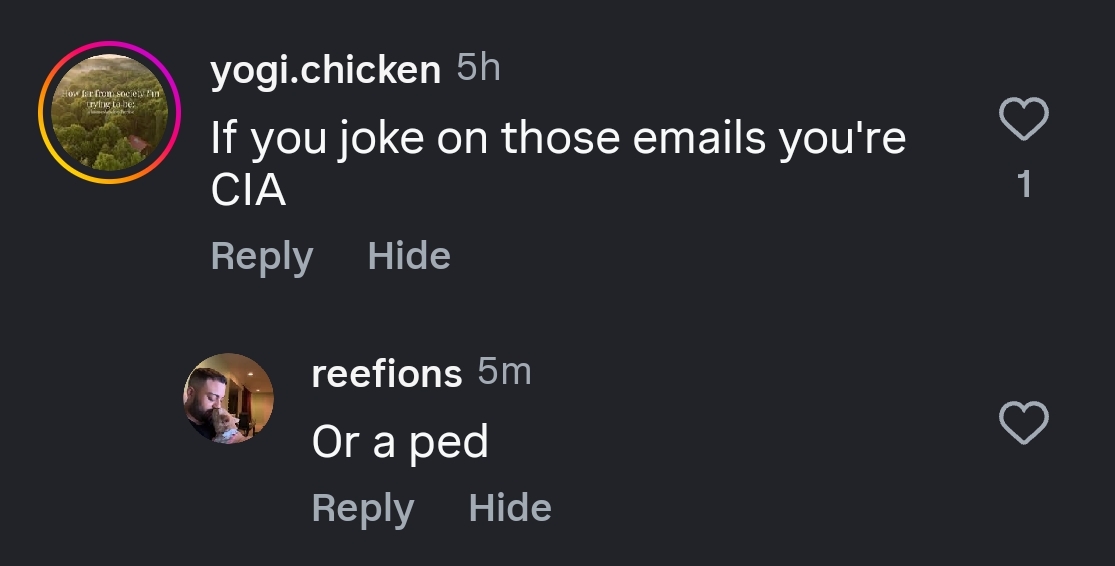Image resolution: width=1115 pixels, height=566 pixels.
Task: Click the 5h timestamp beside yogi.chicken
Action: [x=478, y=69]
